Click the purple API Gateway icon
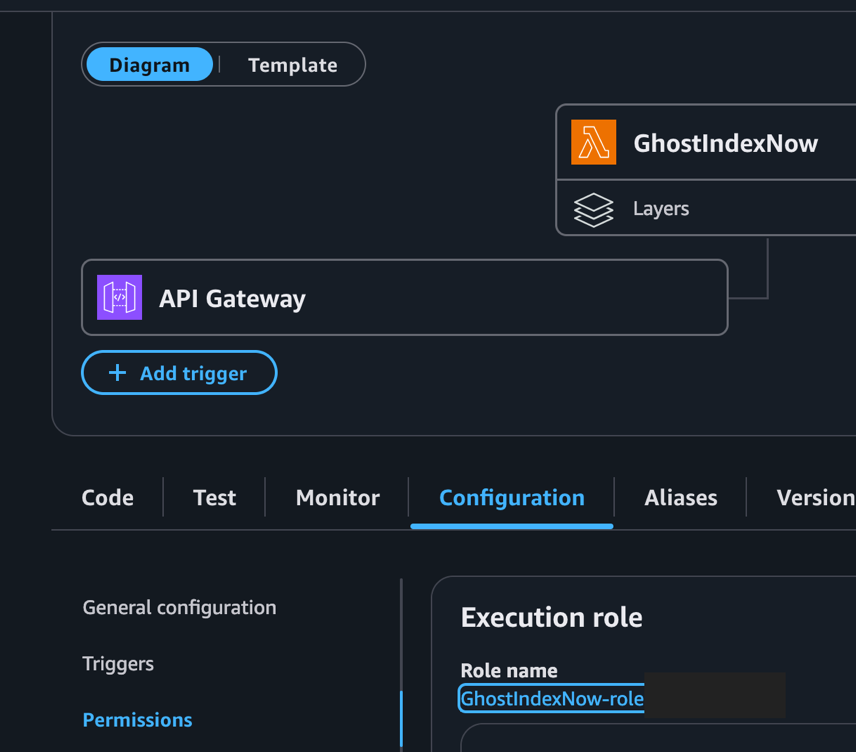Screen dimensions: 856x752 click(x=120, y=297)
